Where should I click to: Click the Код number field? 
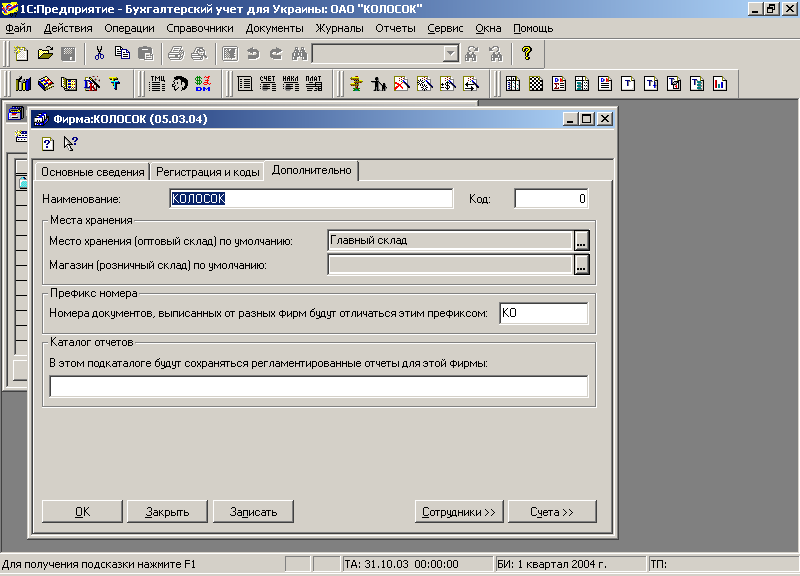tap(551, 198)
